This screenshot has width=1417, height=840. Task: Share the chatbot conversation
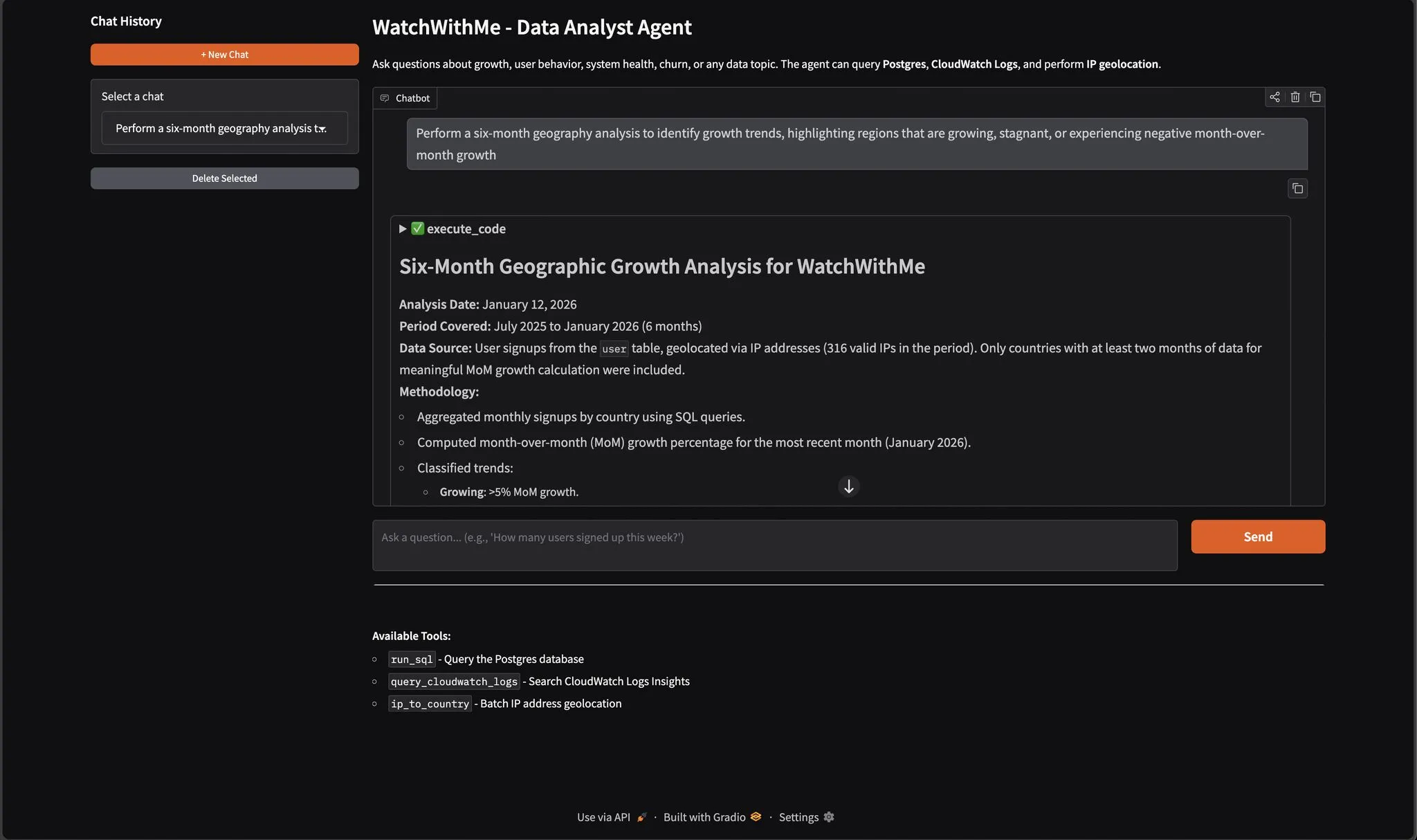[x=1274, y=97]
